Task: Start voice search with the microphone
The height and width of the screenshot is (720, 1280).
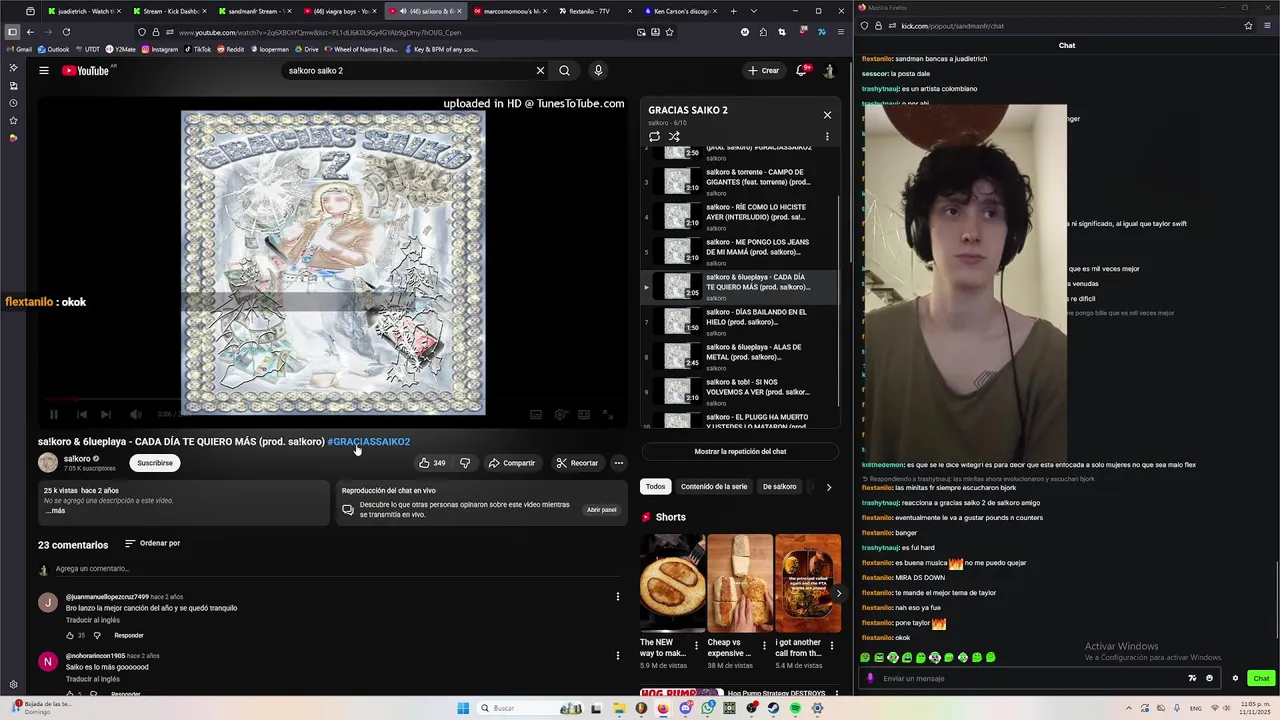Action: 598,71
